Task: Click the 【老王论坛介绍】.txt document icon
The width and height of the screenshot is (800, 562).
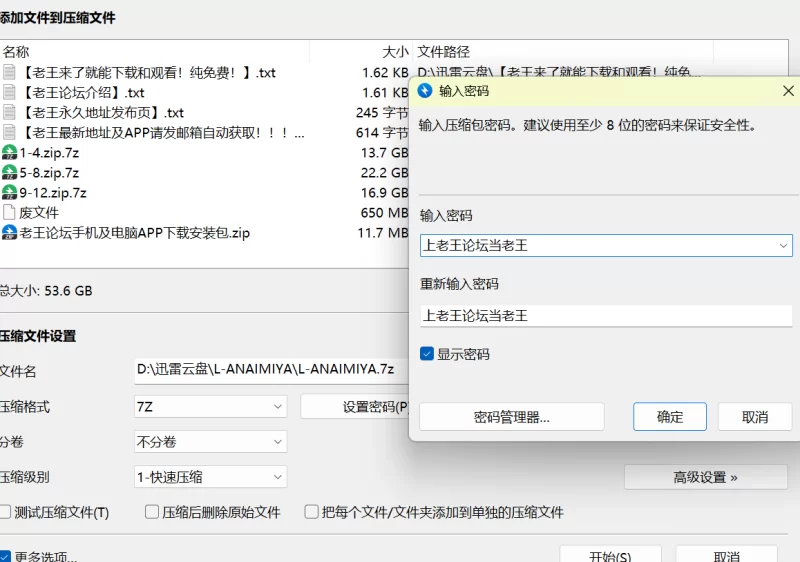Action: pyautogui.click(x=9, y=93)
